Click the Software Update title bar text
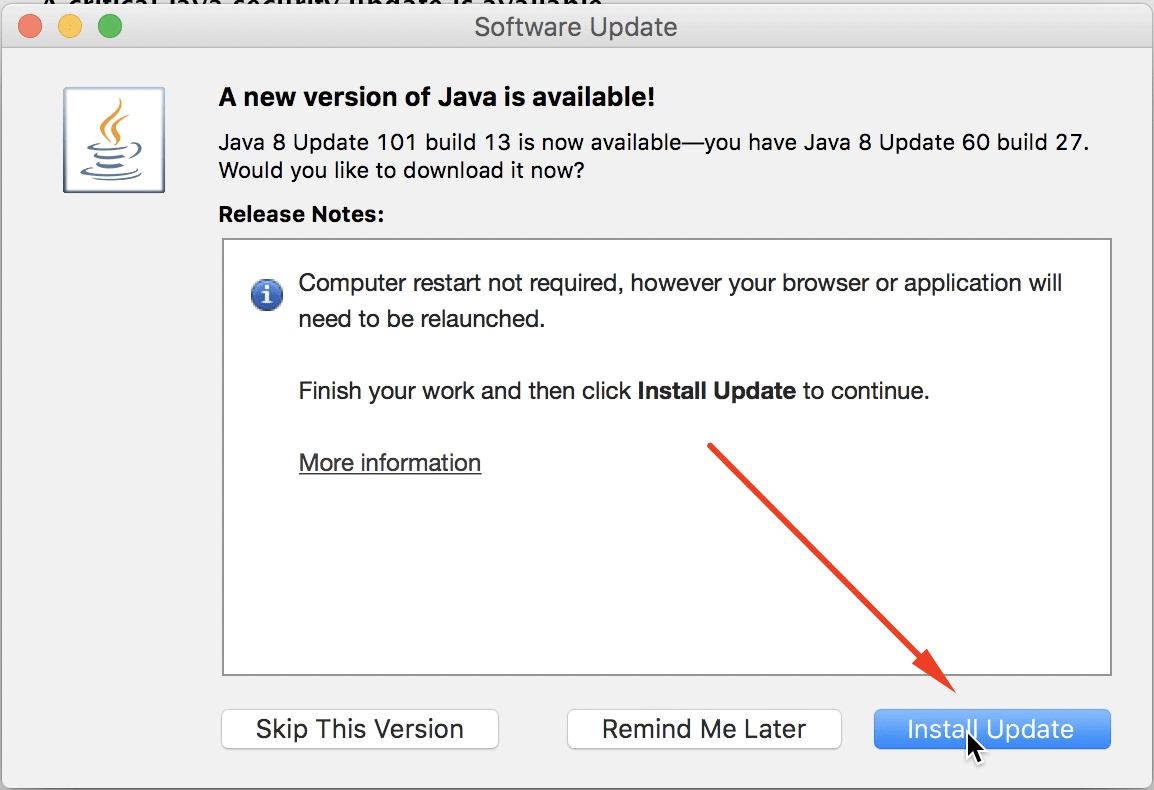 click(x=575, y=27)
